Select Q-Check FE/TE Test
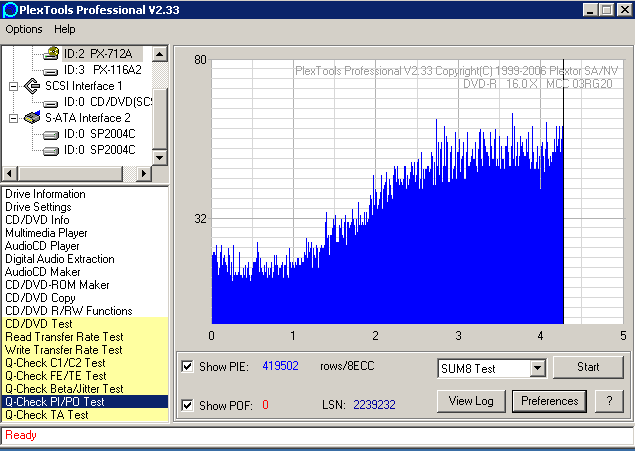Screen dimensions: 635x451 pyautogui.click(x=85, y=375)
